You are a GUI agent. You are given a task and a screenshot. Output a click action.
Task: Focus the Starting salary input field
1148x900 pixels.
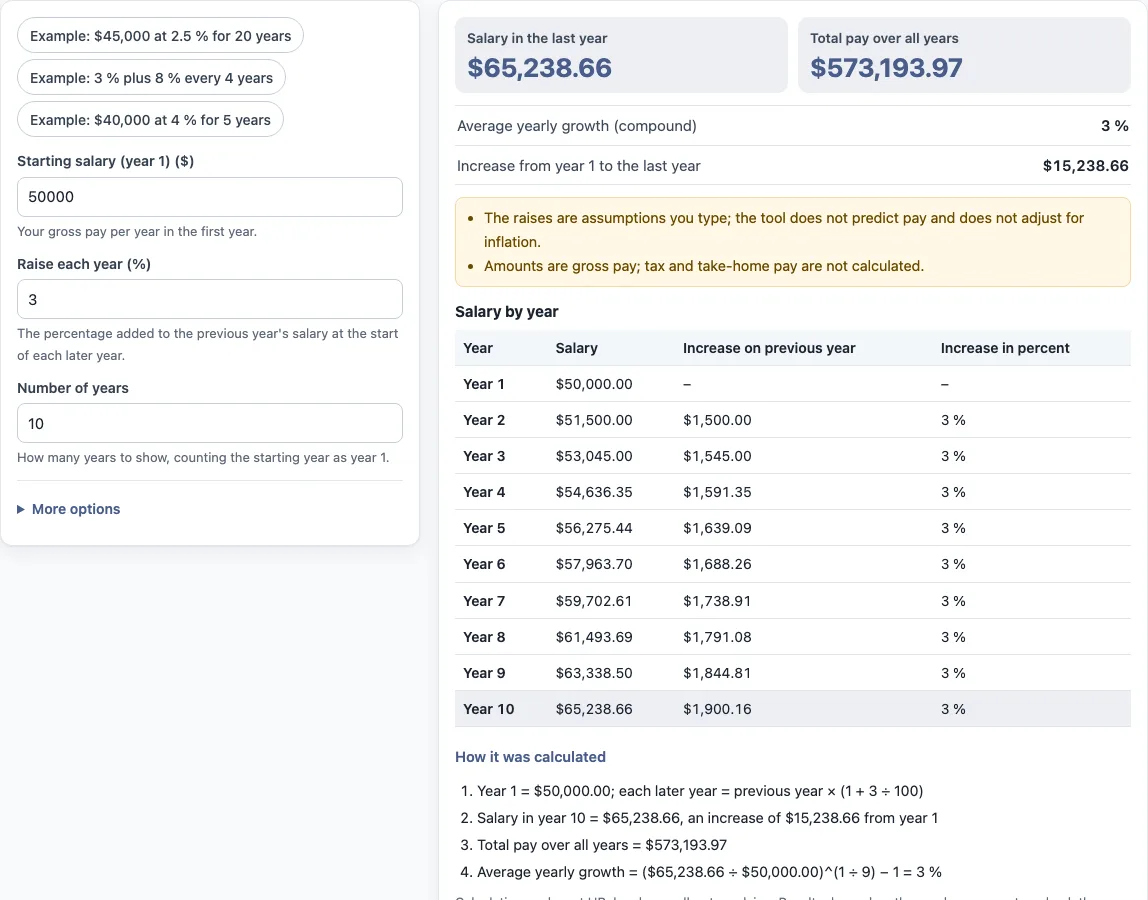(209, 197)
